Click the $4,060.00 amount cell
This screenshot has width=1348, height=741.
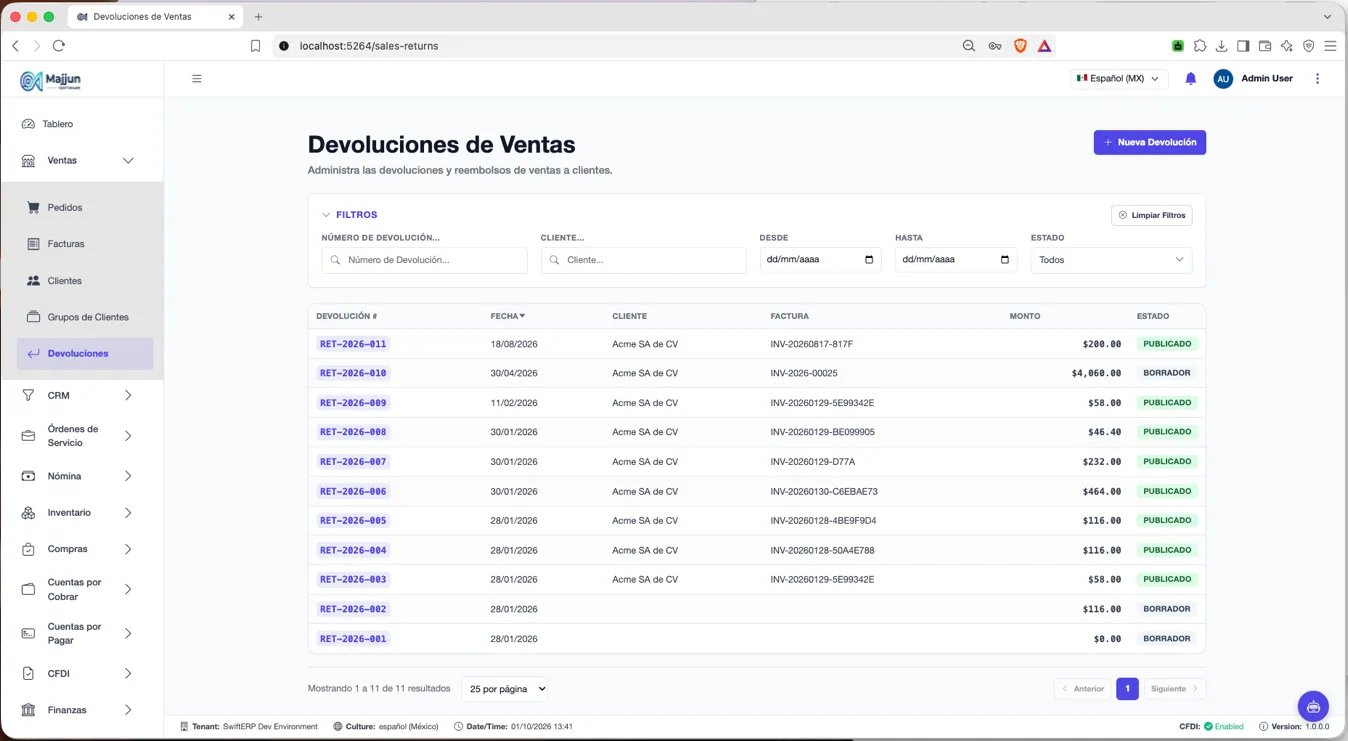(x=1096, y=373)
